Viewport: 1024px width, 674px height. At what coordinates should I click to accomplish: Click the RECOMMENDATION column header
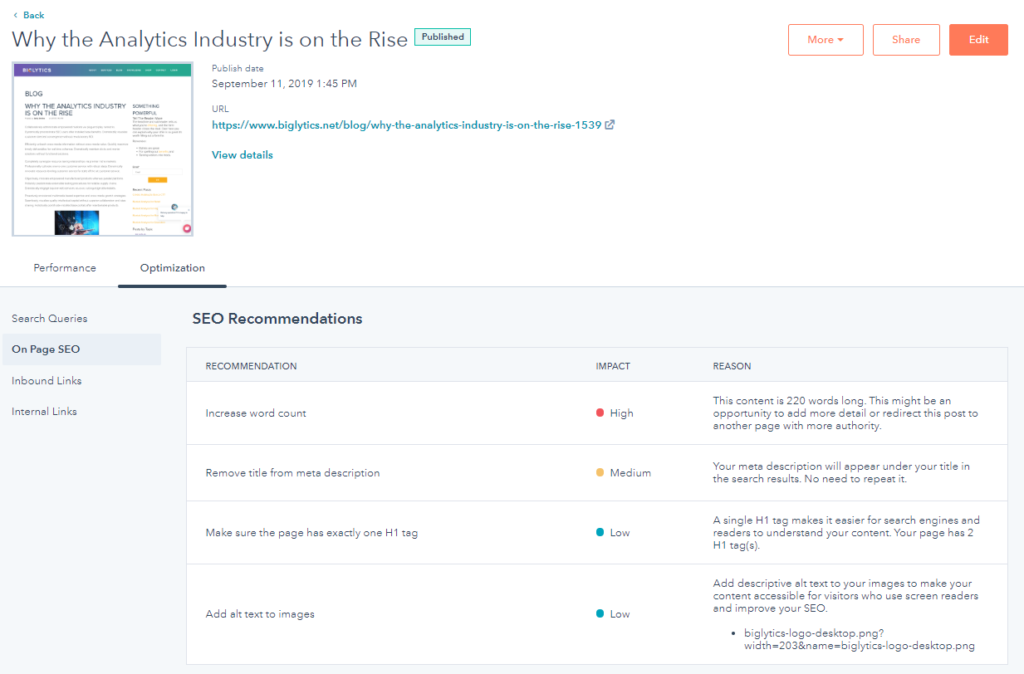point(251,366)
